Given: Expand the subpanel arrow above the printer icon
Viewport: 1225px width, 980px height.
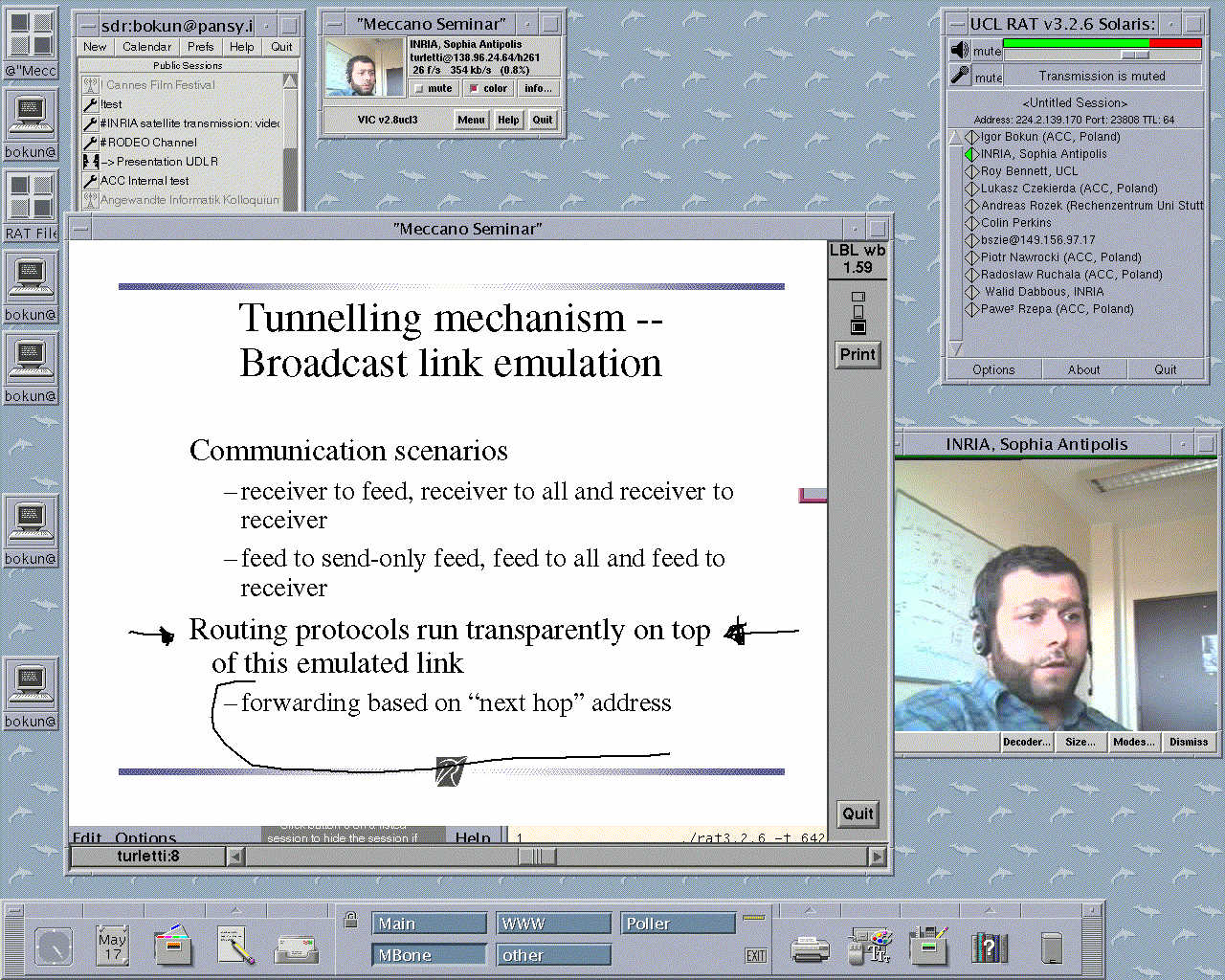Looking at the screenshot, I should click(x=810, y=910).
